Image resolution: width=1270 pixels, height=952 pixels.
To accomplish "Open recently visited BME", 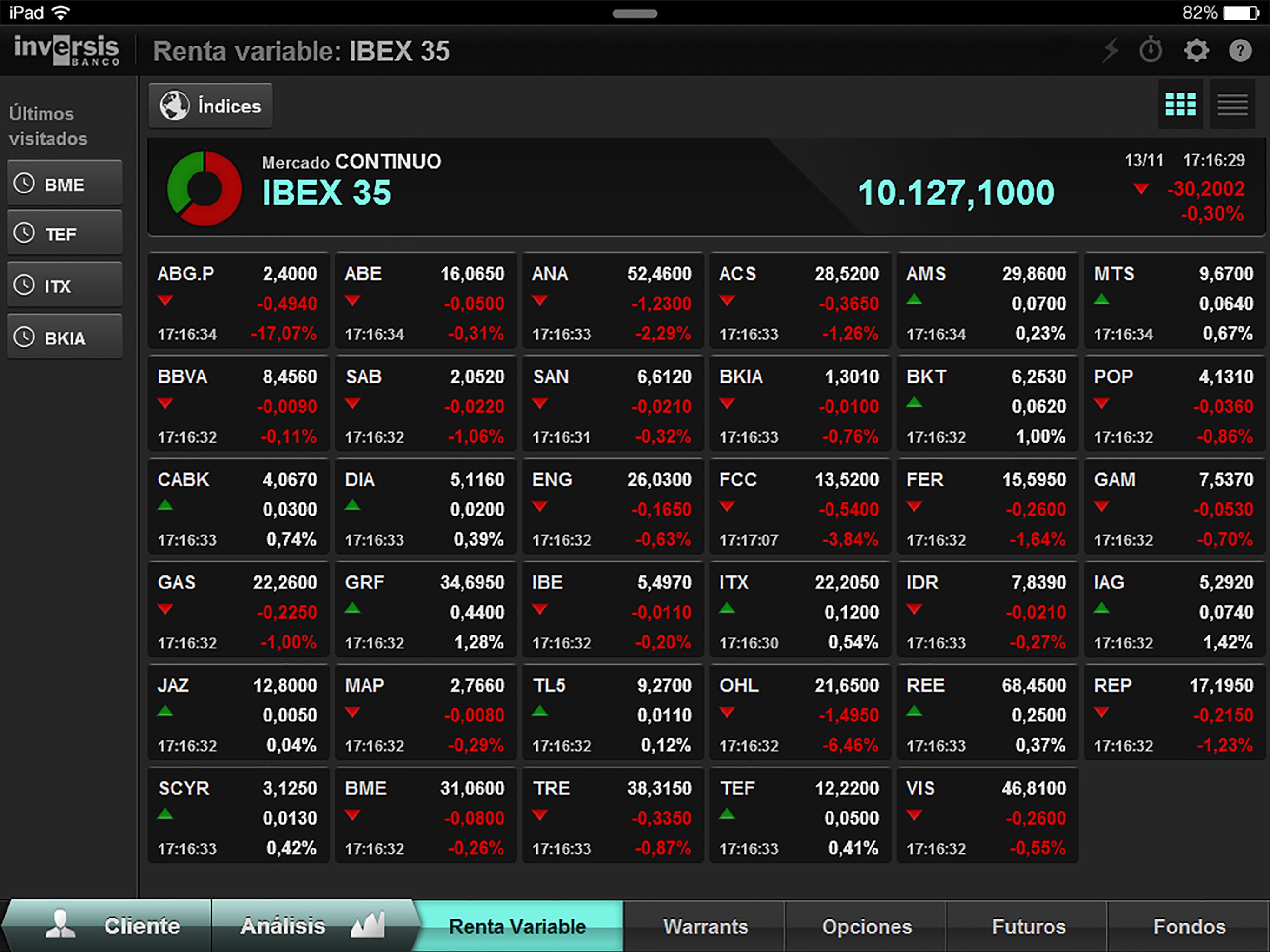I will pyautogui.click(x=65, y=184).
